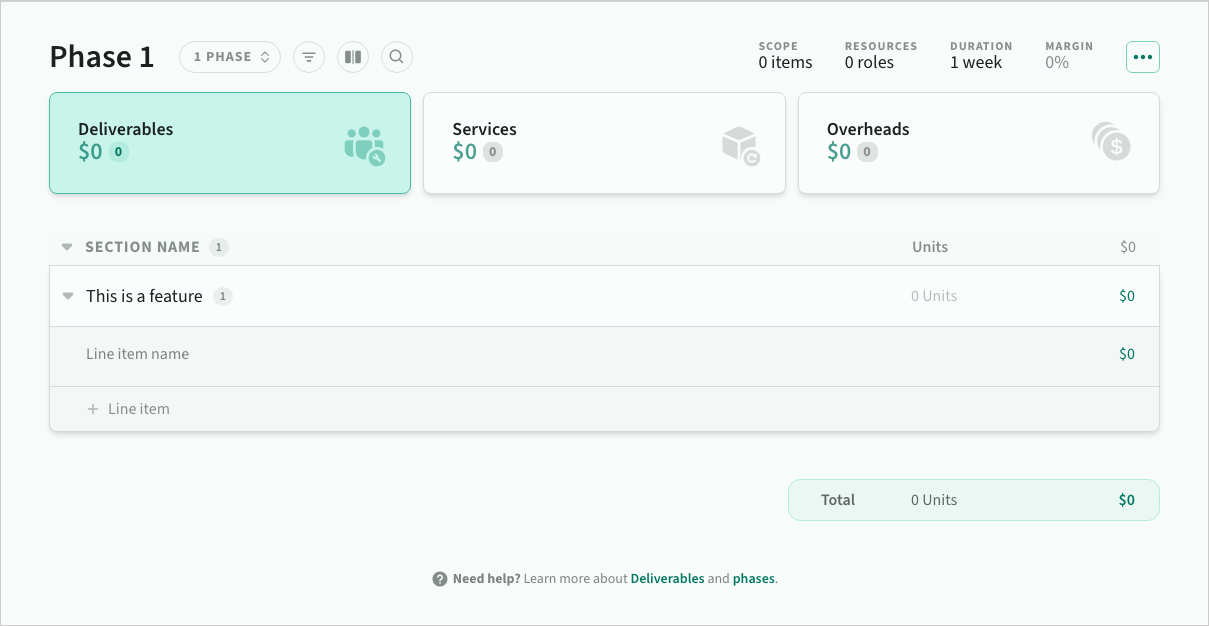Collapse the Section Name group

pos(67,247)
